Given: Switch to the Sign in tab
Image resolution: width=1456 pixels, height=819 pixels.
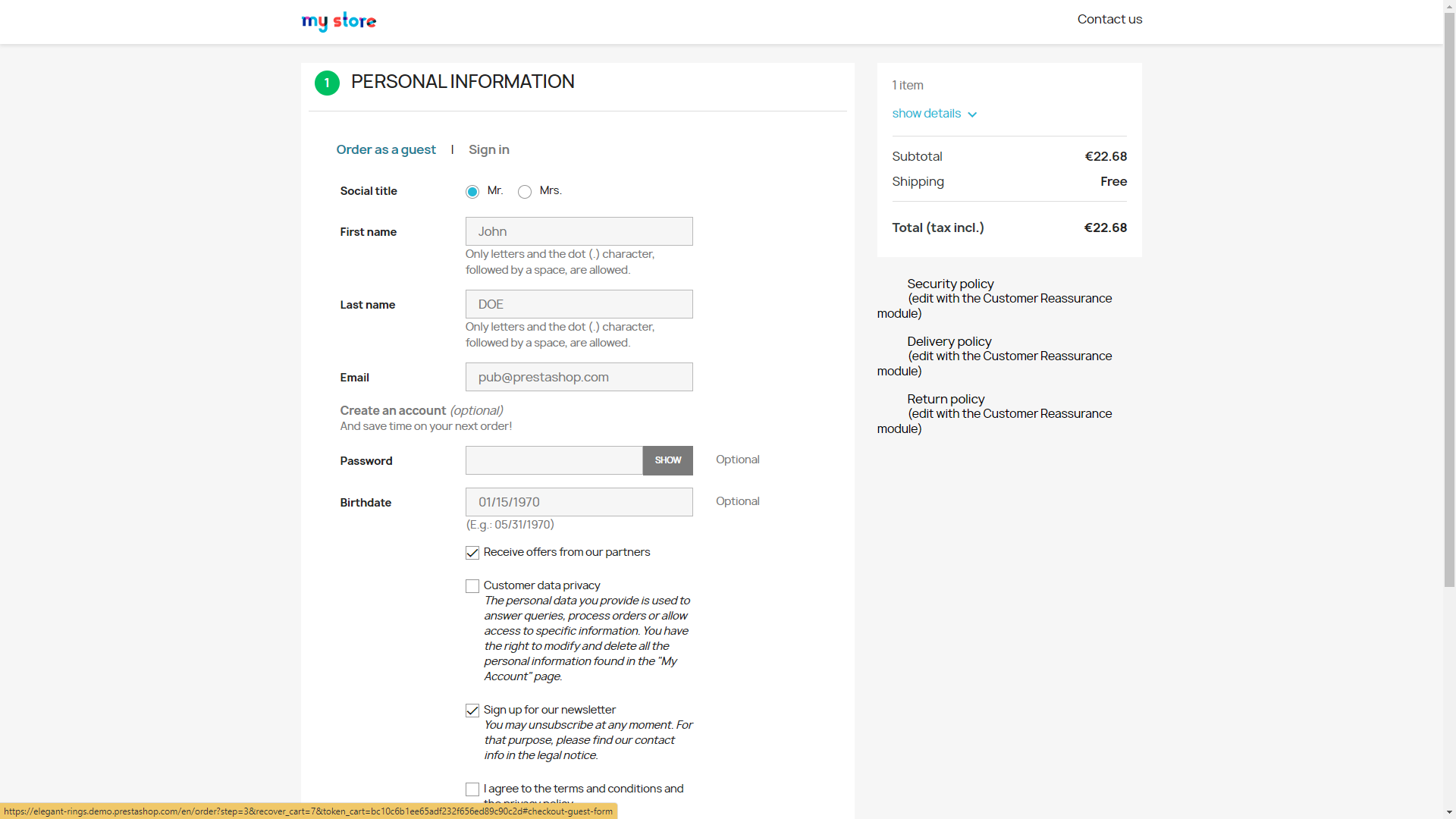Looking at the screenshot, I should click(x=489, y=149).
